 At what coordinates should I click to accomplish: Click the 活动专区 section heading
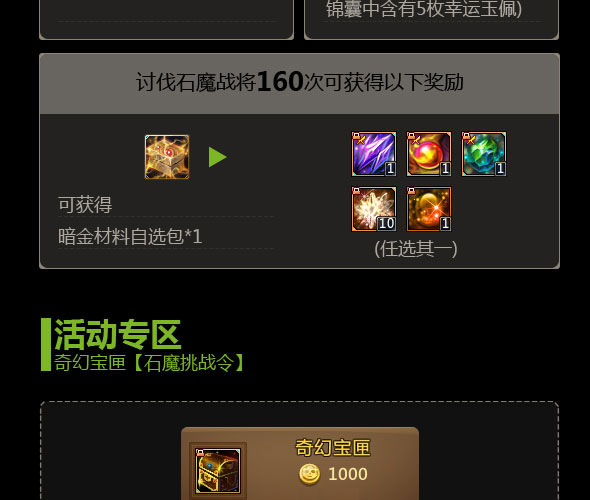pos(118,334)
